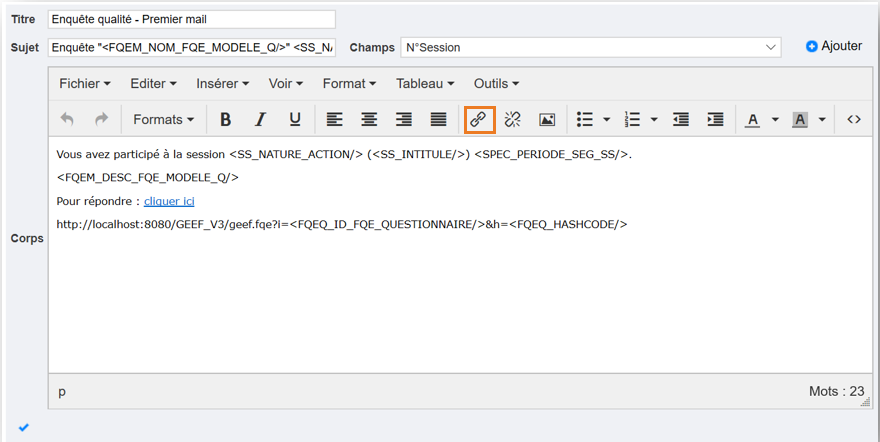Expand the bullet list style options arrow
880x442 pixels.
[607, 119]
